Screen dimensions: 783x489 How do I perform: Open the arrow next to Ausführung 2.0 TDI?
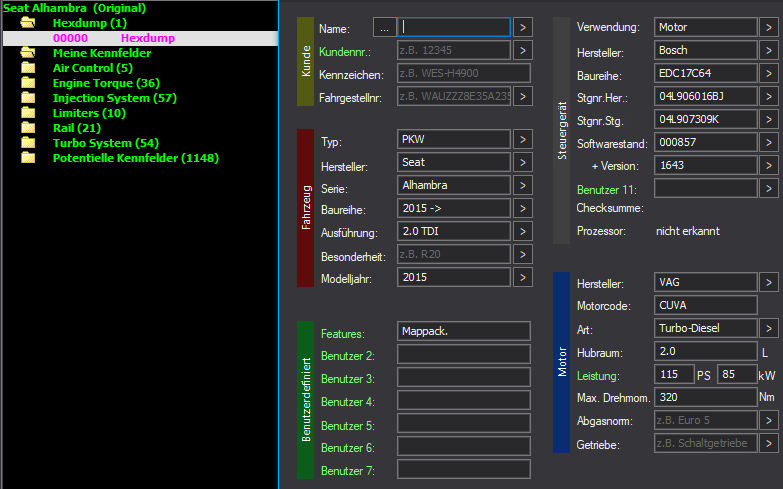pyautogui.click(x=523, y=231)
